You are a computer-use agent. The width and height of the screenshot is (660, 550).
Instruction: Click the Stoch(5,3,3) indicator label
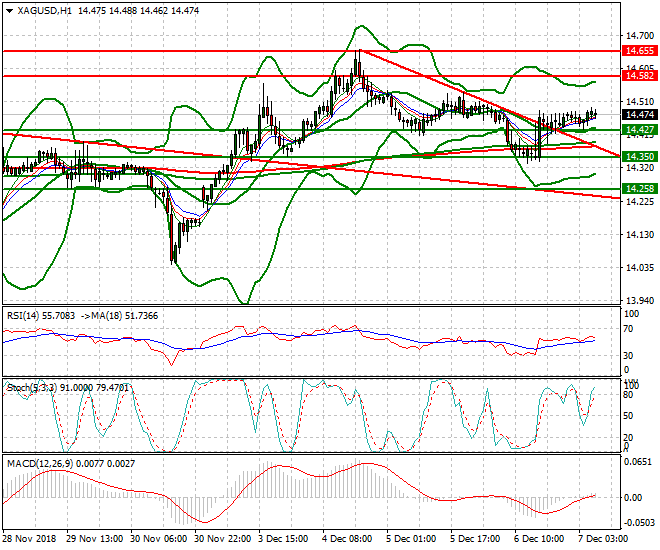coord(32,388)
